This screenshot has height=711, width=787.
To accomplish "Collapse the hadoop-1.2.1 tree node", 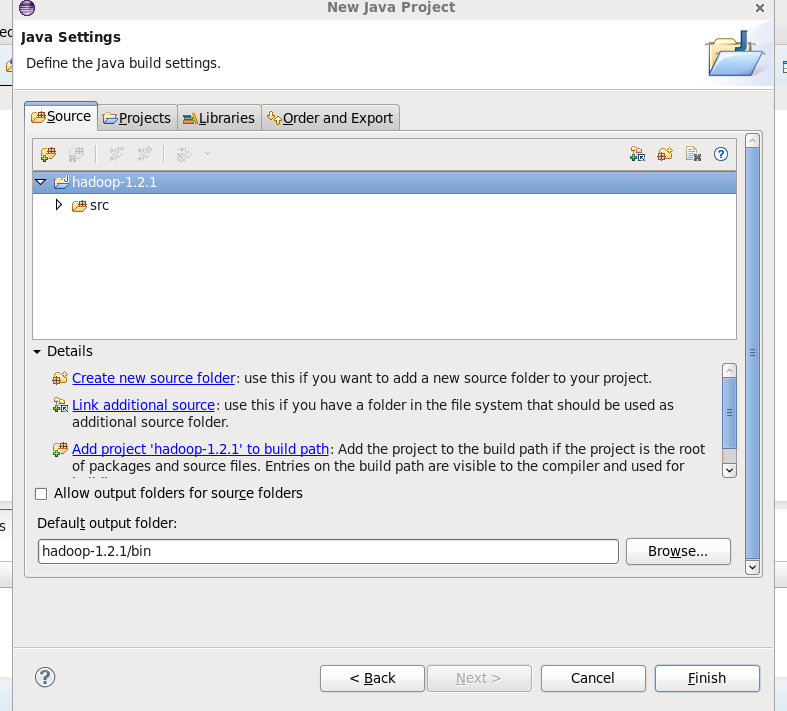I will pyautogui.click(x=41, y=182).
